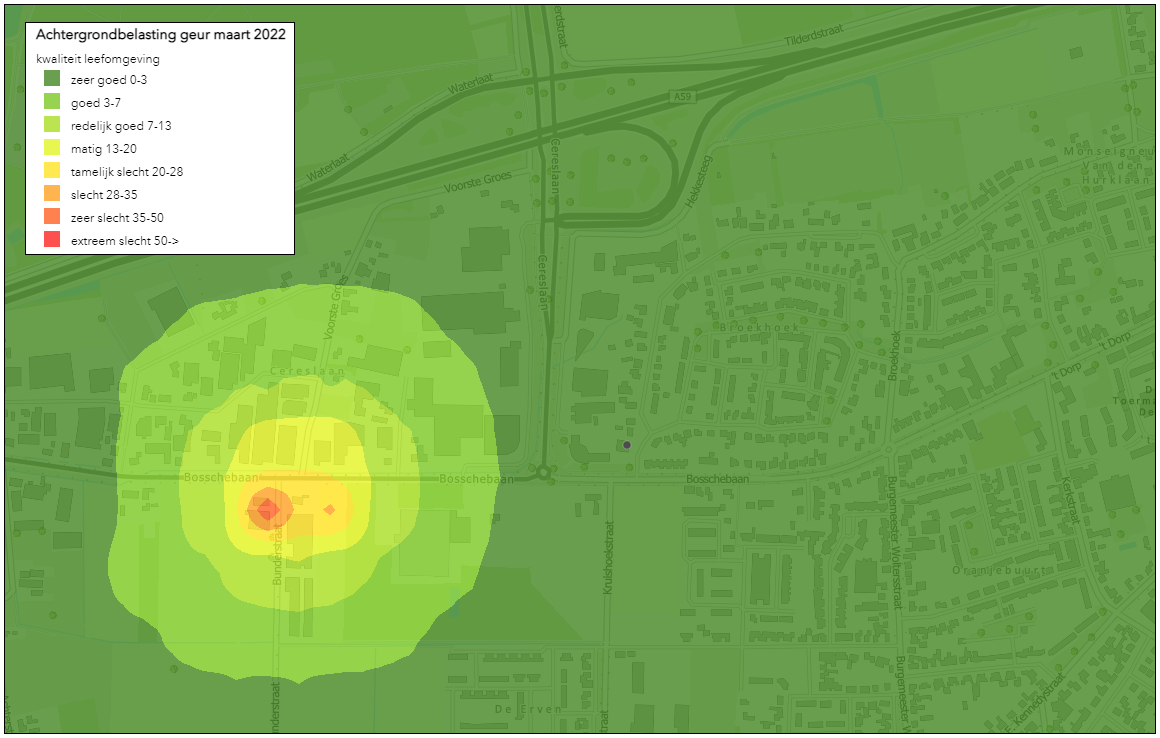The image size is (1160, 738).
Task: Choose the 'zeer slecht 35-50' legend swatch
Action: coord(52,216)
